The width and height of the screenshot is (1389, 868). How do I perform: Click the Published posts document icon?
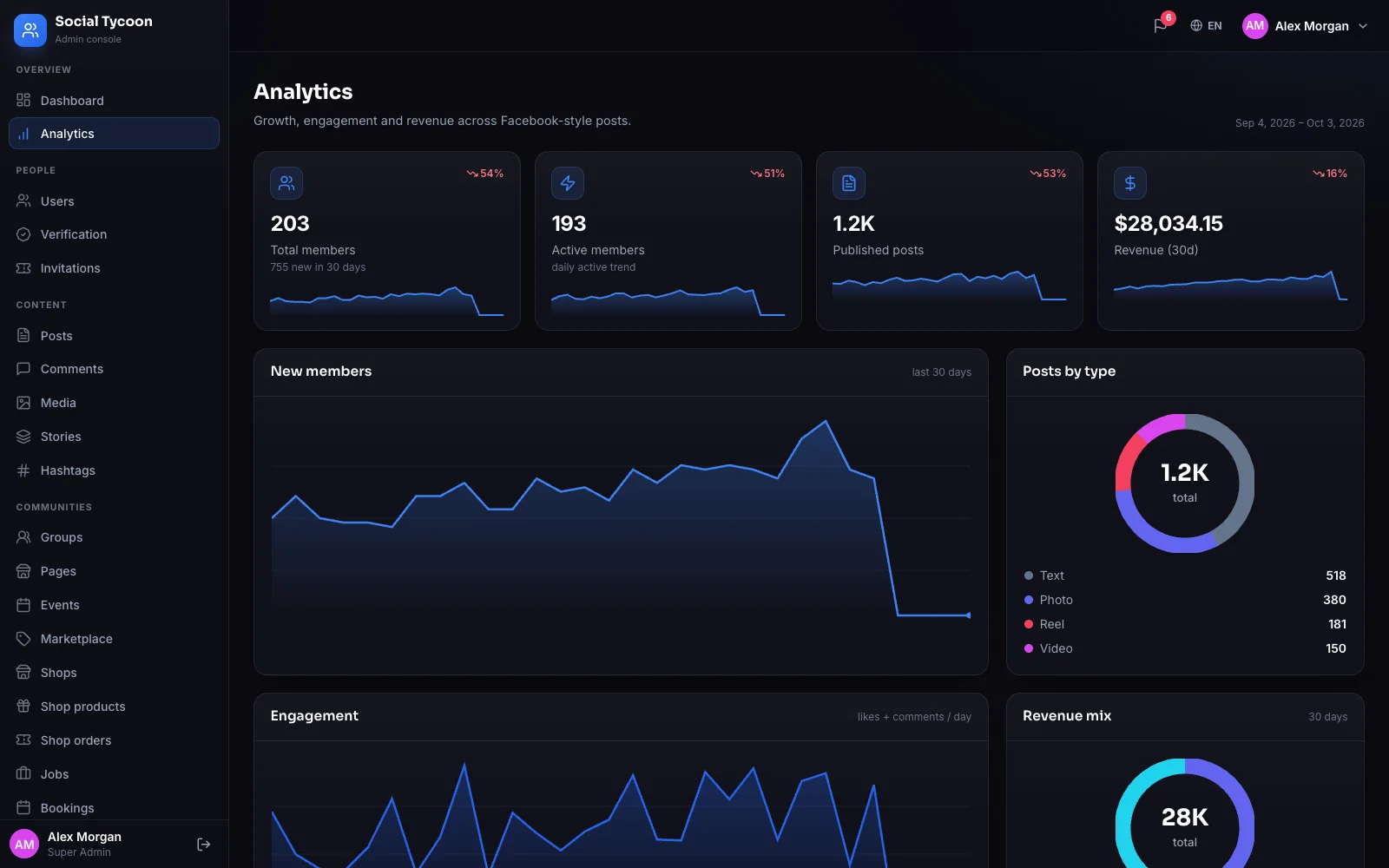click(849, 183)
